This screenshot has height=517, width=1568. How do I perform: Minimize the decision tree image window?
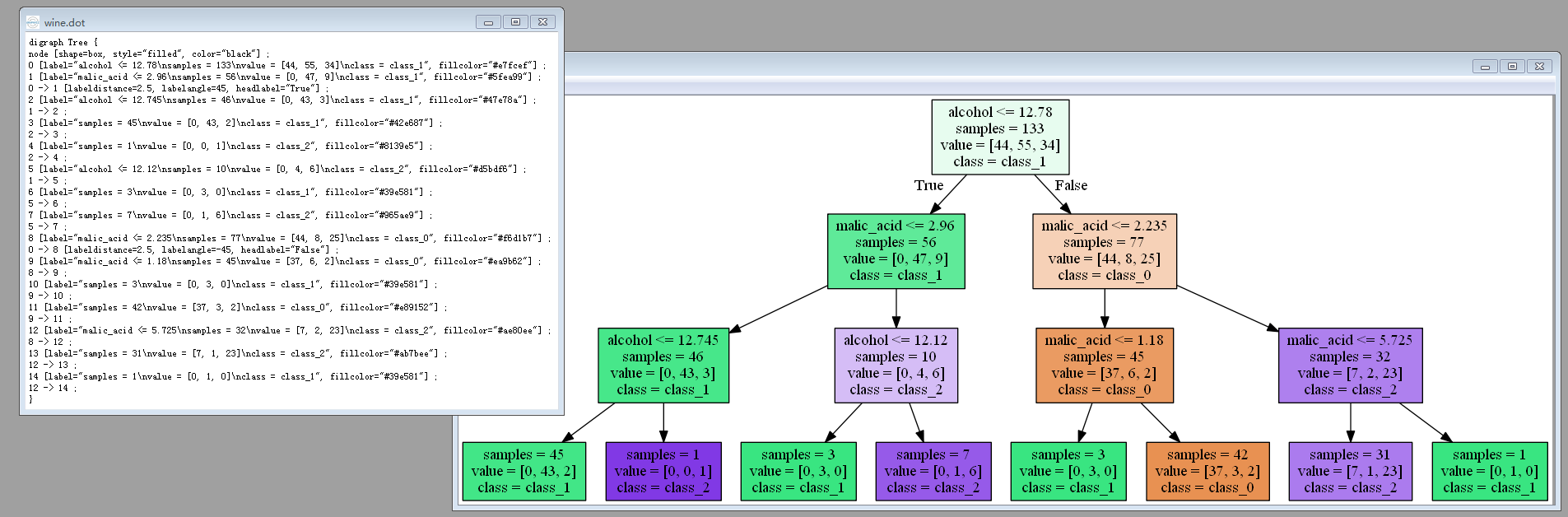coord(1485,66)
